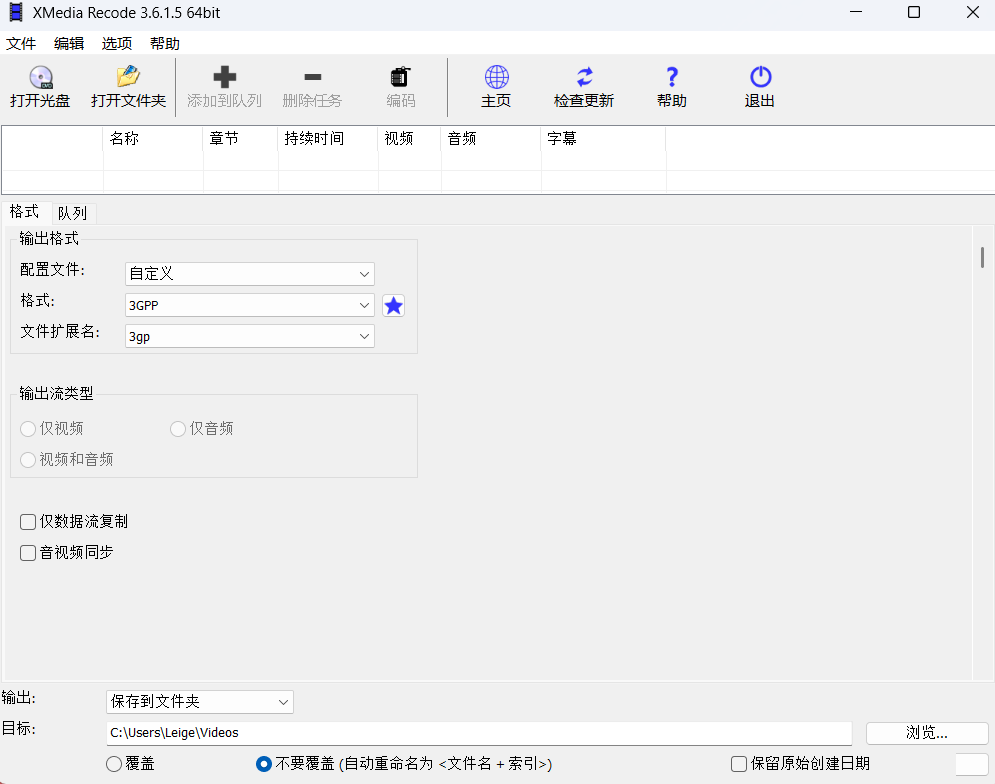Open the 主页 (Home) globe icon
This screenshot has height=784, width=995.
[496, 77]
